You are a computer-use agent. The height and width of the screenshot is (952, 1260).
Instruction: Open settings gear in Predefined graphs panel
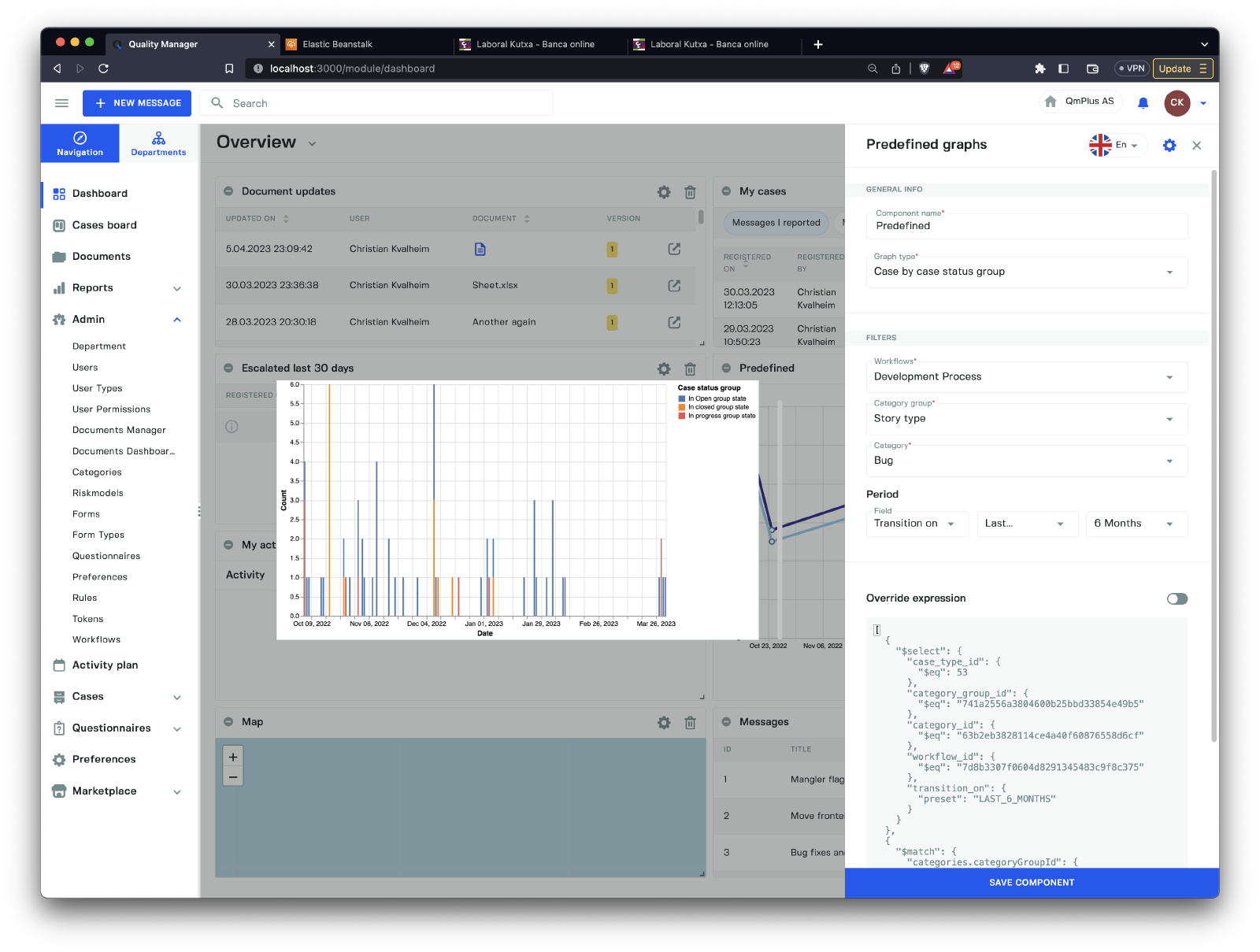coord(1169,146)
